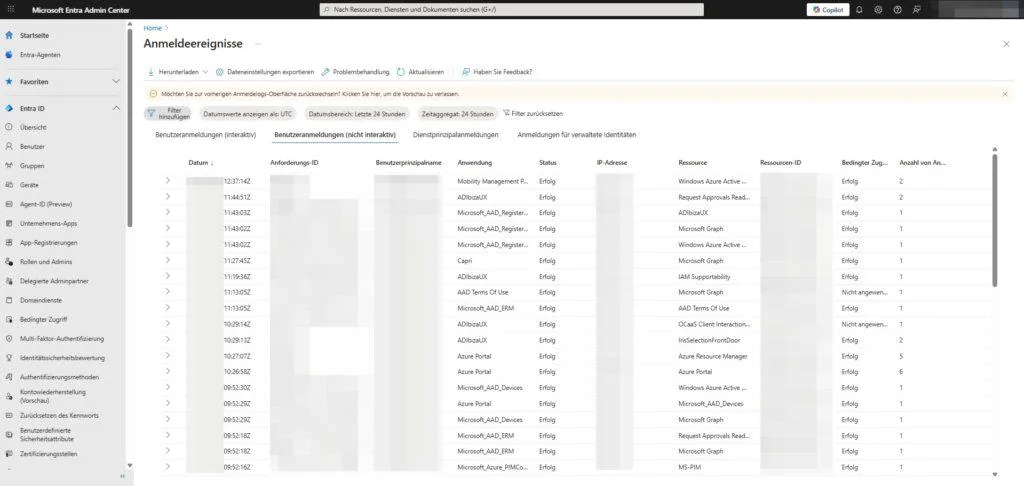Open the settings gear in header
The height and width of the screenshot is (486, 1024).
(878, 9)
